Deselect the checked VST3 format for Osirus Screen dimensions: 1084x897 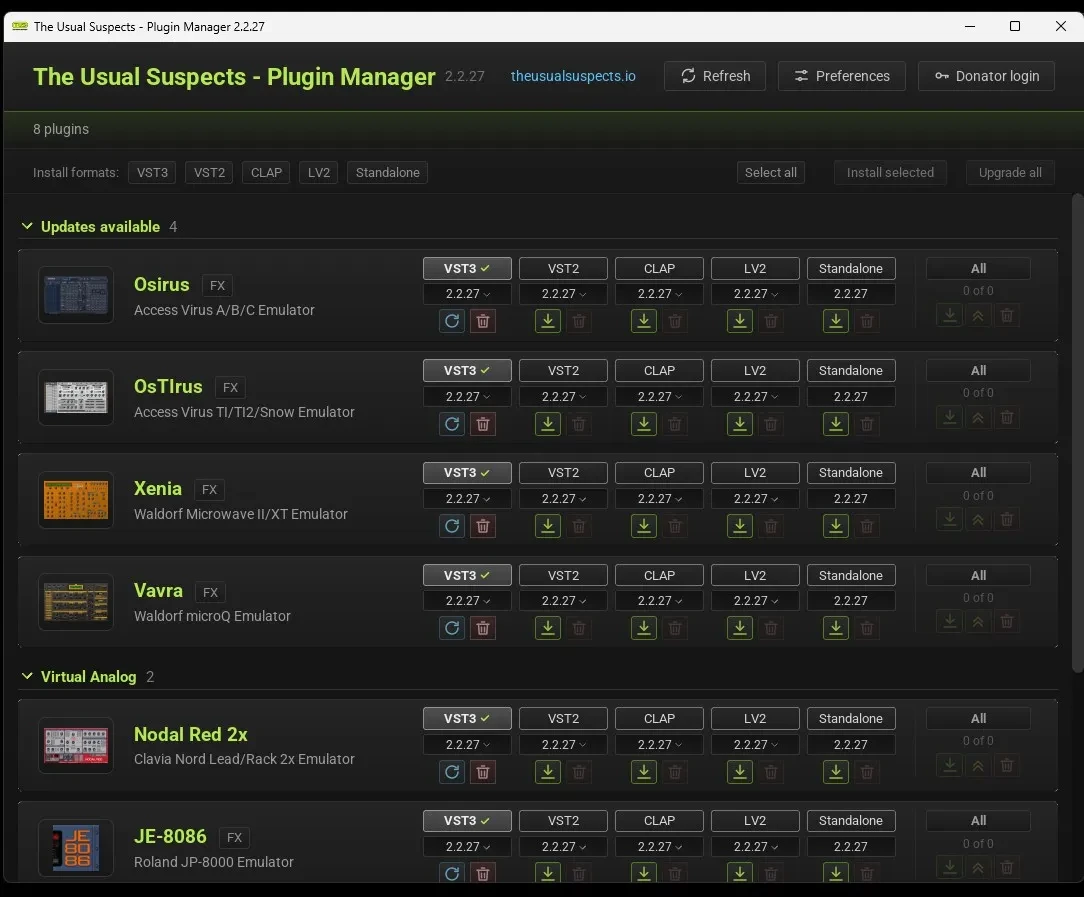coord(467,269)
